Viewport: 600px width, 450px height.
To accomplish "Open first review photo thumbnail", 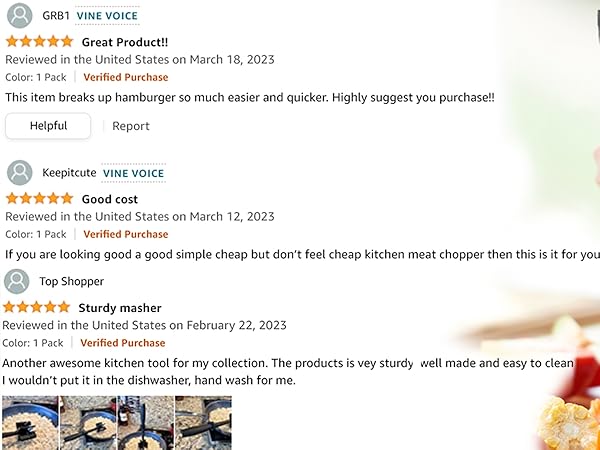I will 29,422.
